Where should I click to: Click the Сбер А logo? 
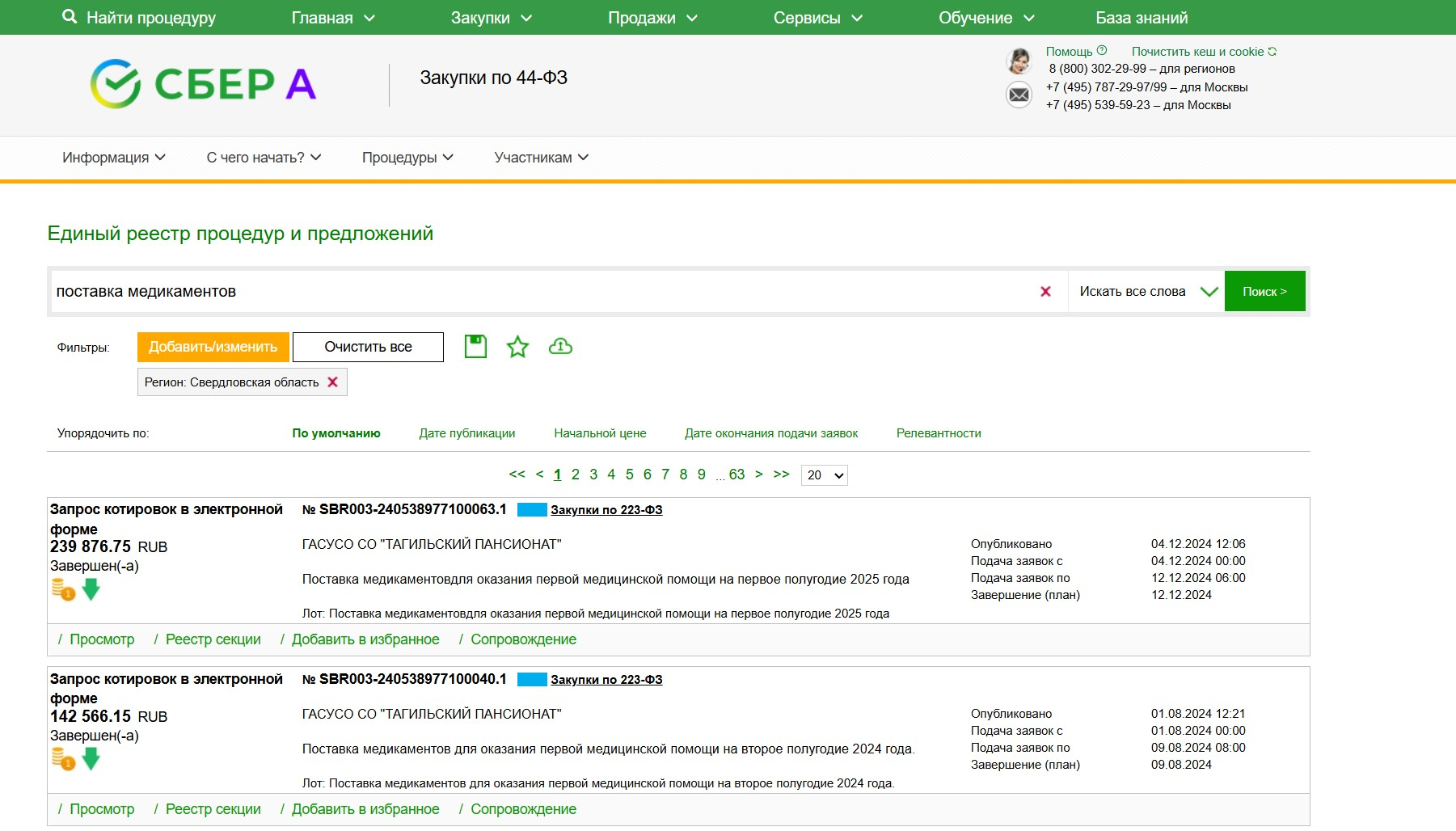point(203,84)
